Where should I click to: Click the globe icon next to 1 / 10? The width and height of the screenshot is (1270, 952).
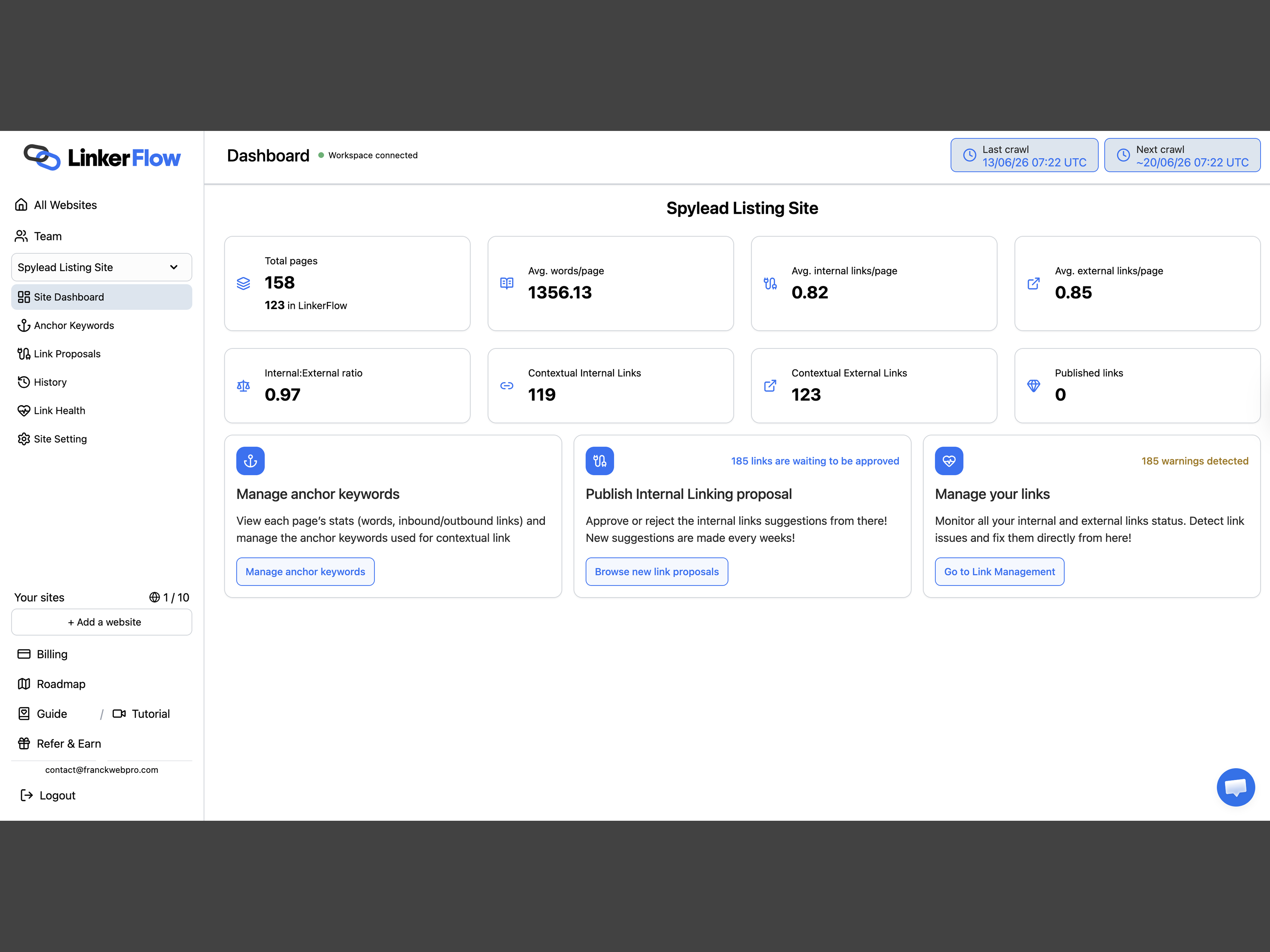click(x=155, y=597)
